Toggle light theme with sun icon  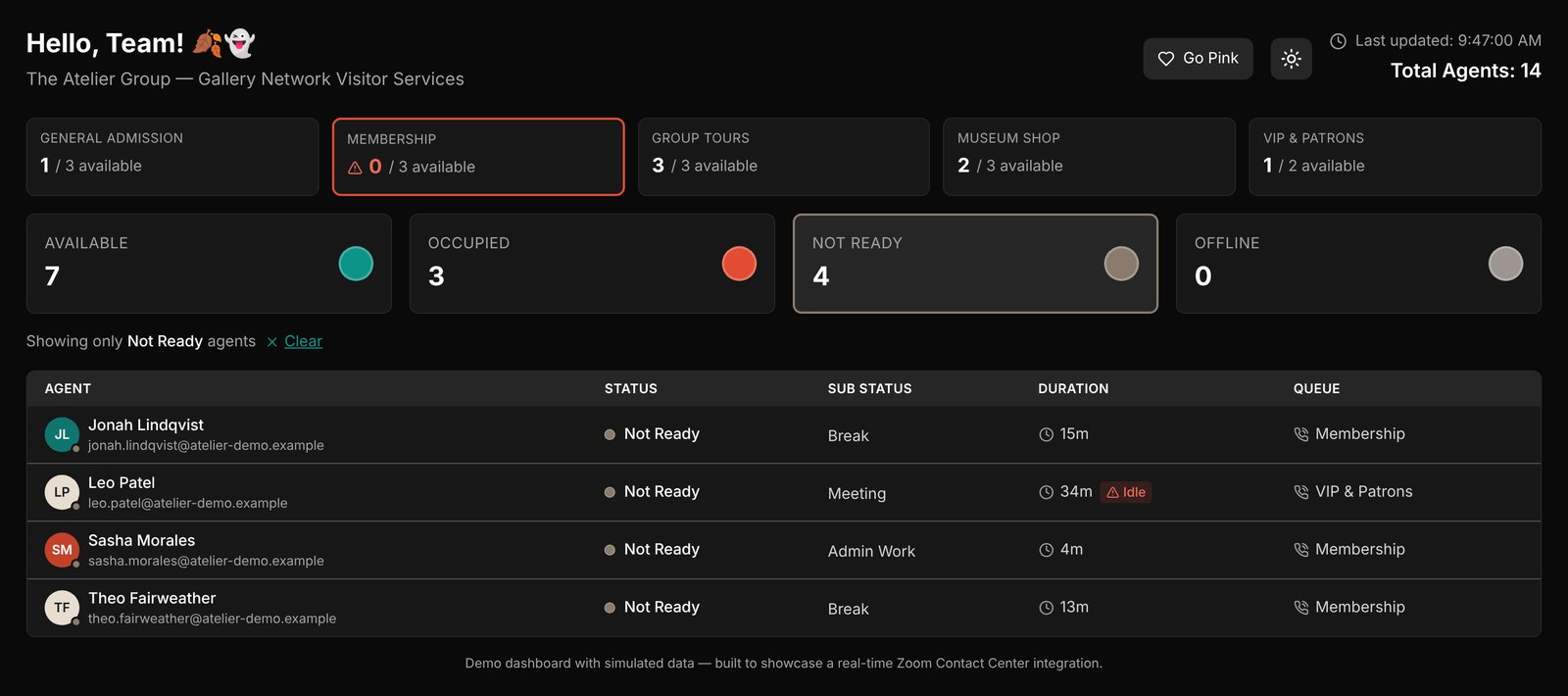pyautogui.click(x=1292, y=59)
